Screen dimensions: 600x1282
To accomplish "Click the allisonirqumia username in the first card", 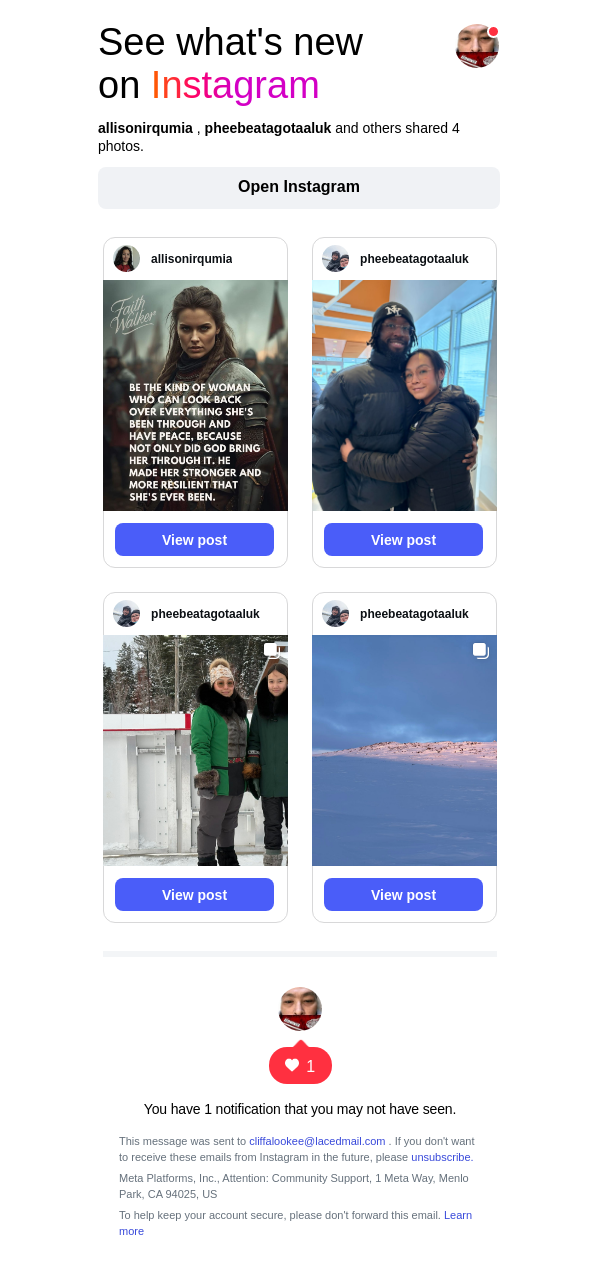I will tap(192, 259).
